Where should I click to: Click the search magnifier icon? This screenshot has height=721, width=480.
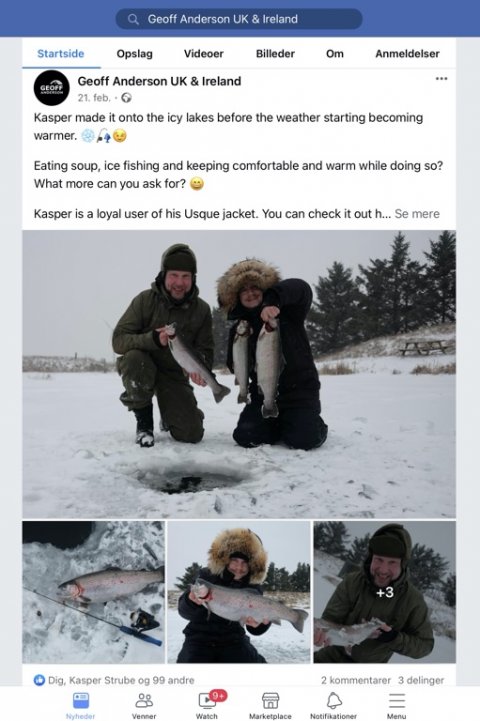tap(133, 19)
